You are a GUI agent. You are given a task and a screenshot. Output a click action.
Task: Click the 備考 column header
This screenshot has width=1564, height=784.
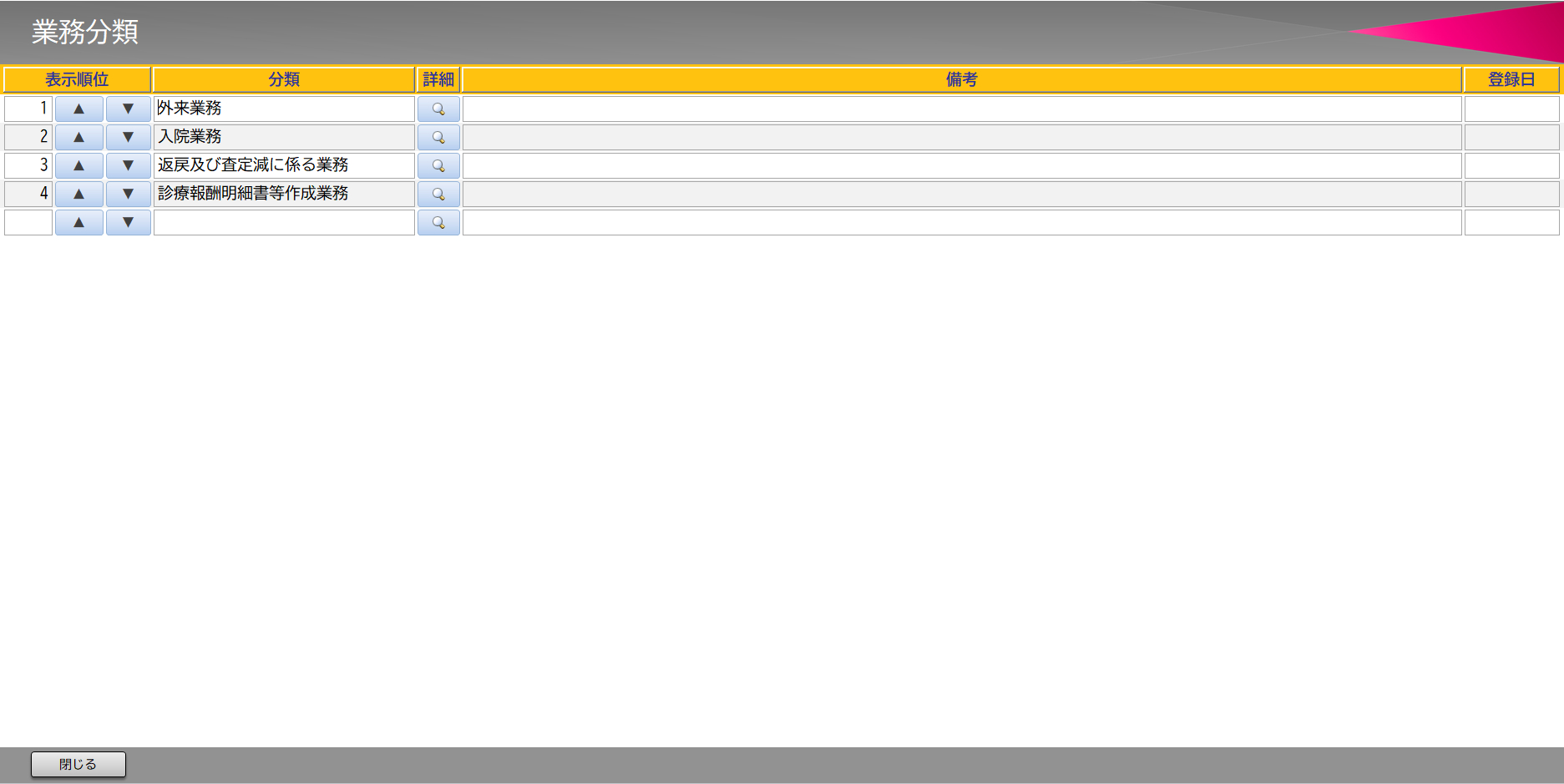pos(962,79)
